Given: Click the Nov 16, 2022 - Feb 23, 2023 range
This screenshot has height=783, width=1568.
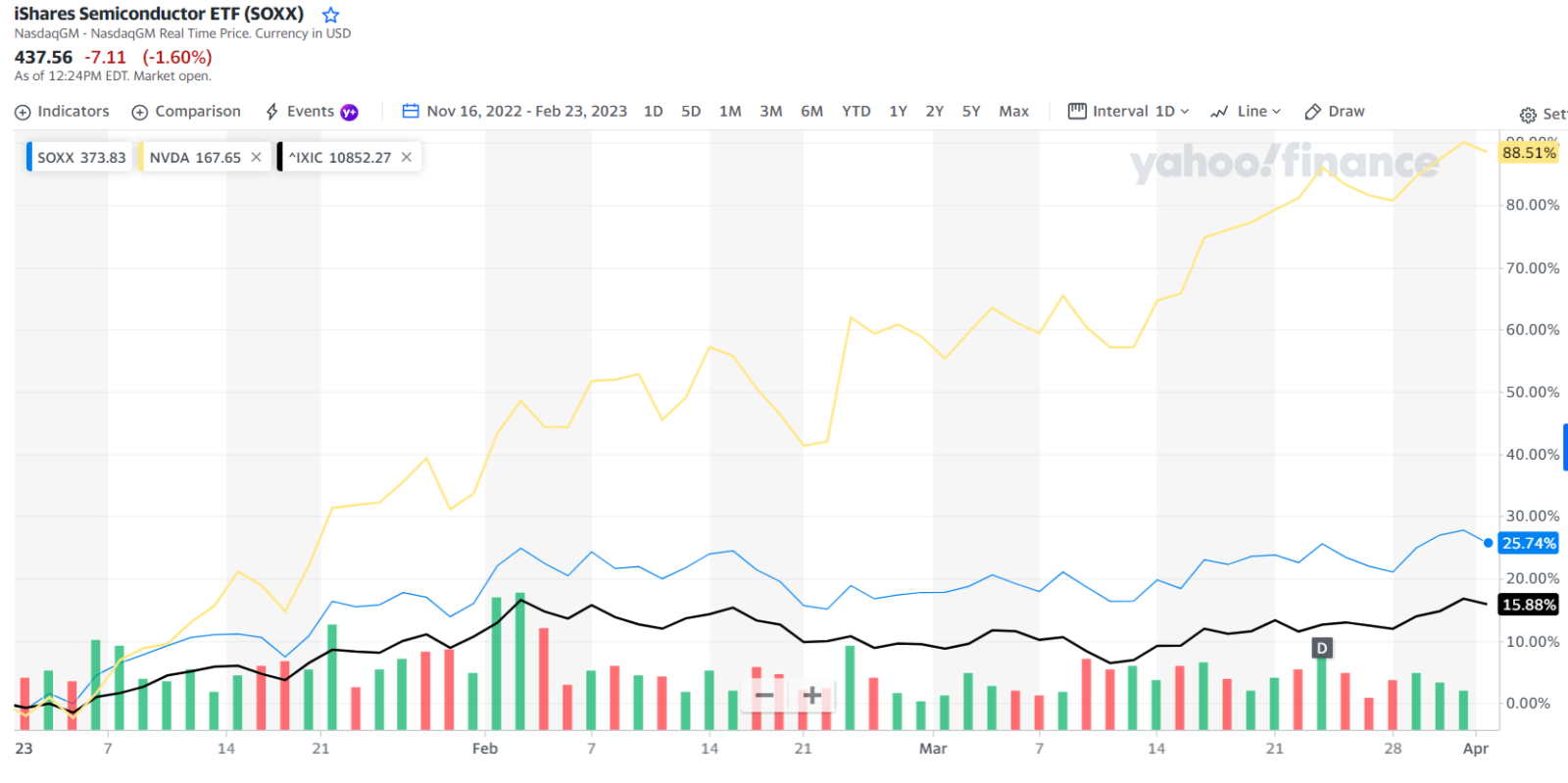Looking at the screenshot, I should pos(526,112).
